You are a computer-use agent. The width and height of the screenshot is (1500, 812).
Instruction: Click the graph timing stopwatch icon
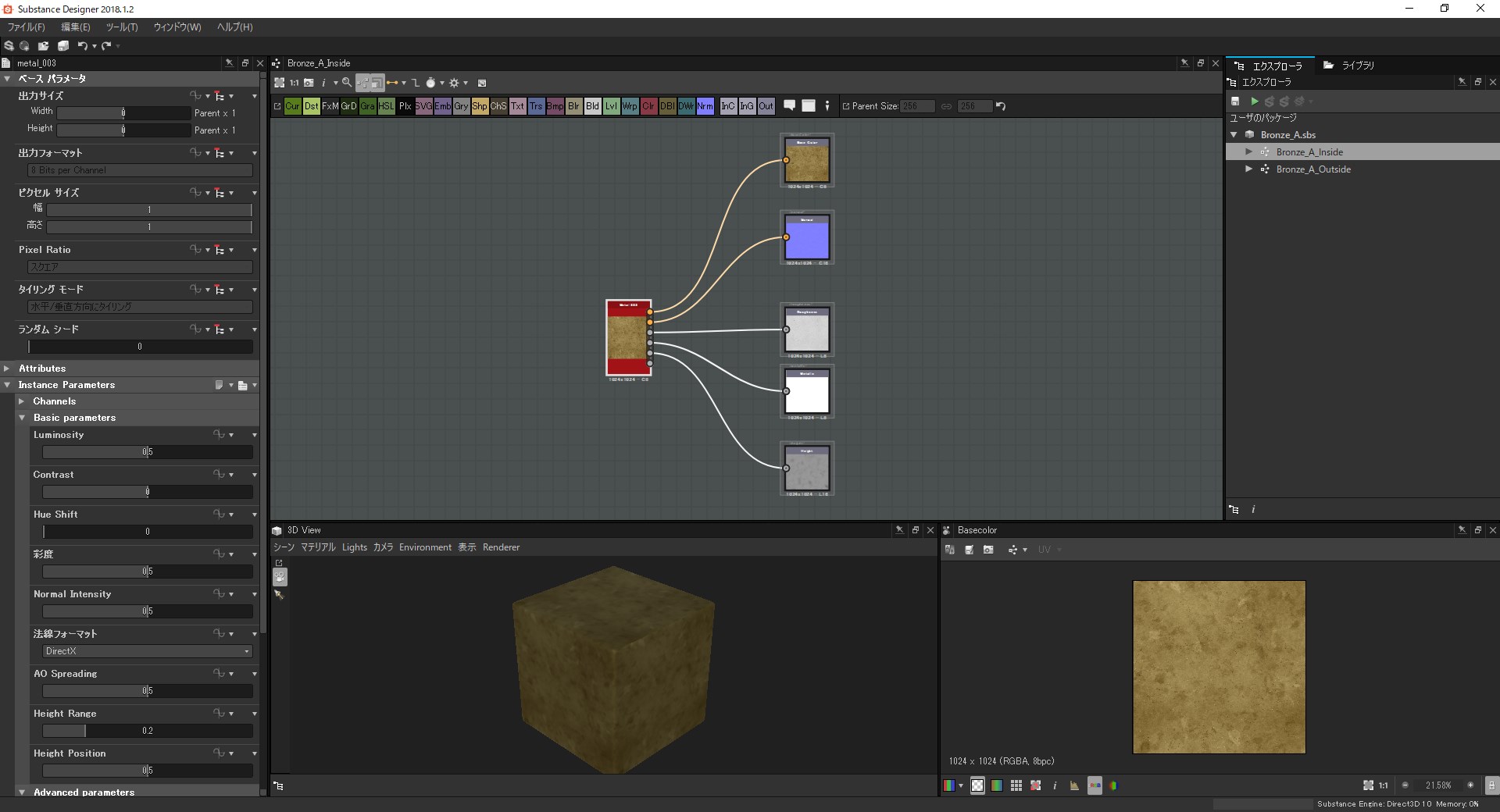click(x=430, y=83)
